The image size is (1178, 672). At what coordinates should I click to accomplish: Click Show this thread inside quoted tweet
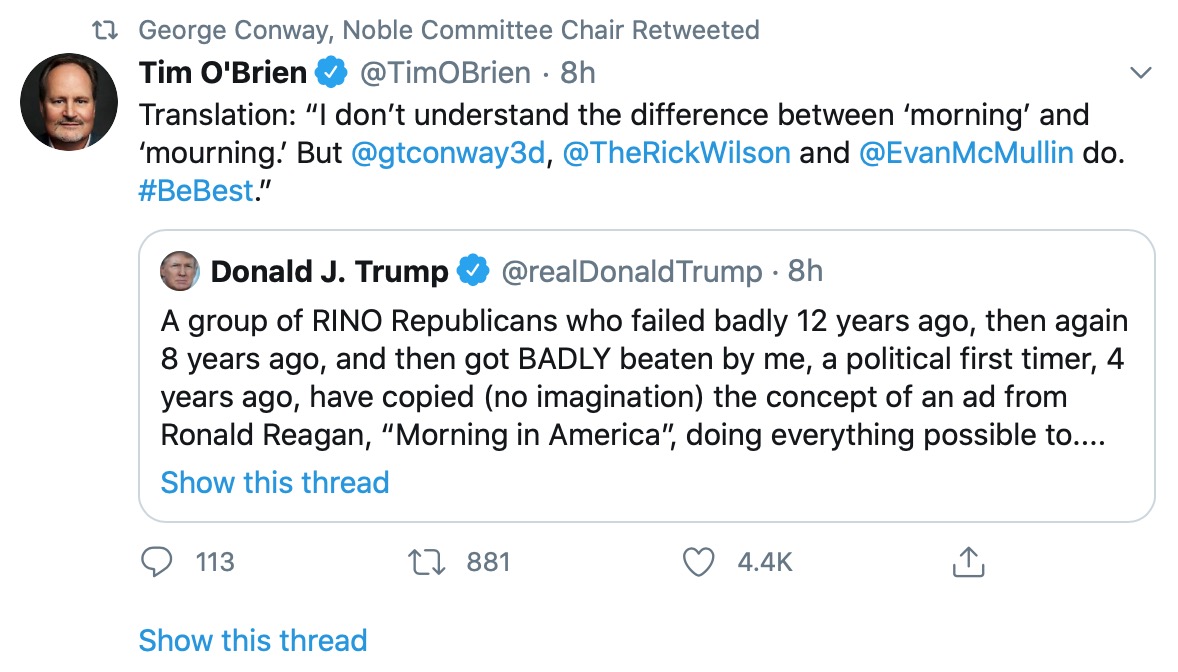(275, 482)
